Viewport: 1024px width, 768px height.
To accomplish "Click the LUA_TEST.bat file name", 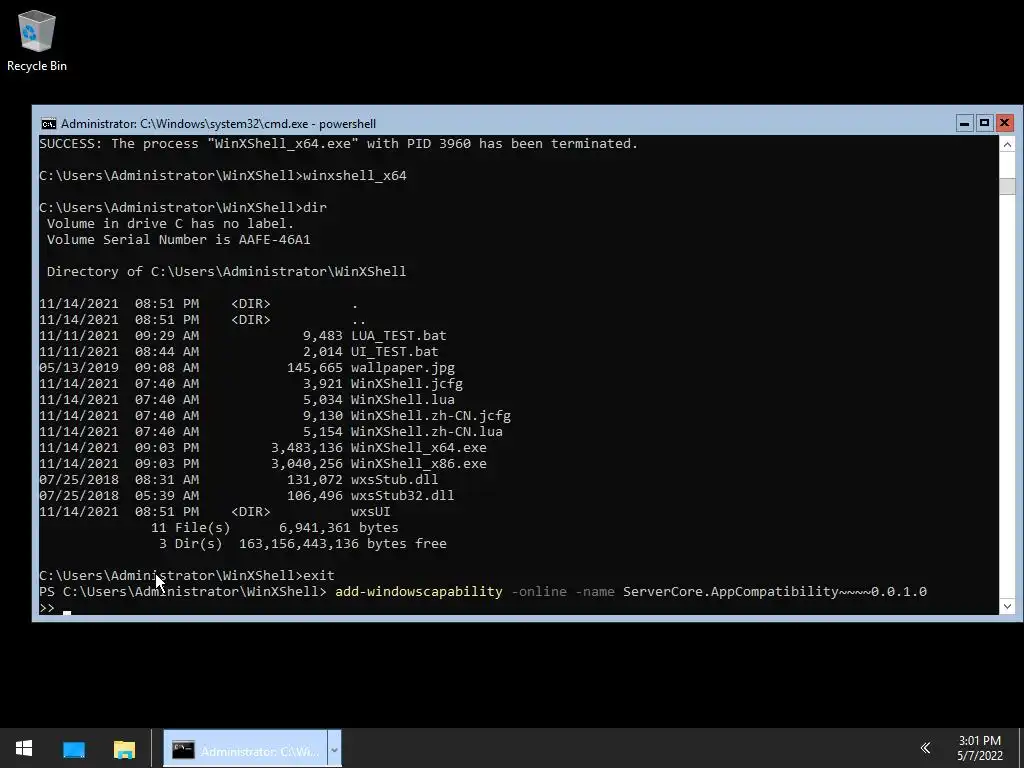I will 398,336.
